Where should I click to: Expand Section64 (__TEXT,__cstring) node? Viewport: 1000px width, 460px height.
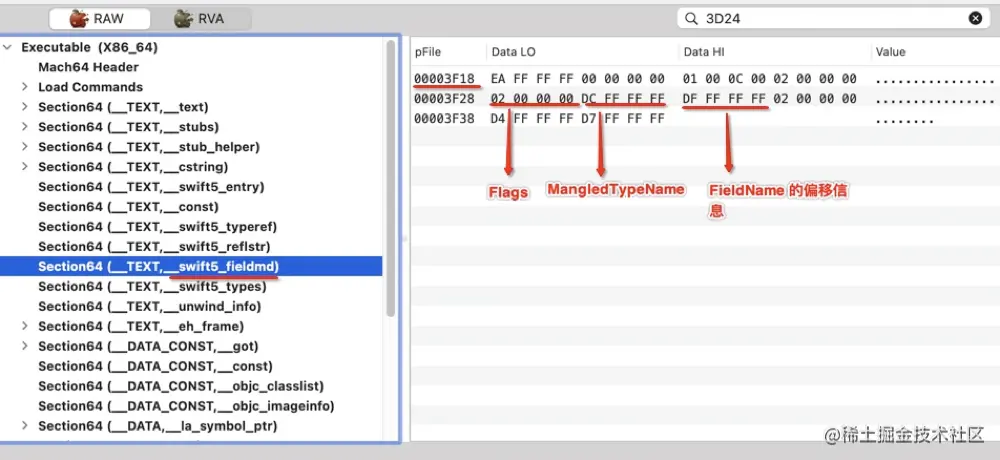point(24,167)
